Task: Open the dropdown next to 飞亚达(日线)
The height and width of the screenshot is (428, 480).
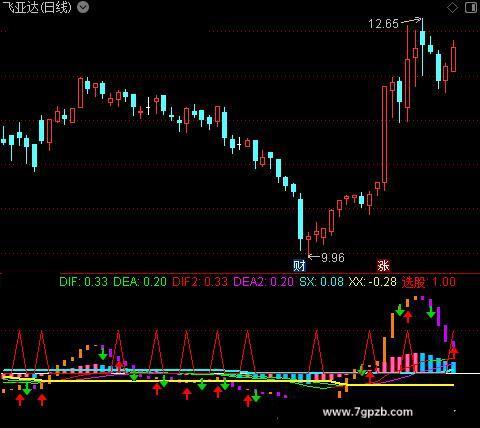Action: click(83, 7)
